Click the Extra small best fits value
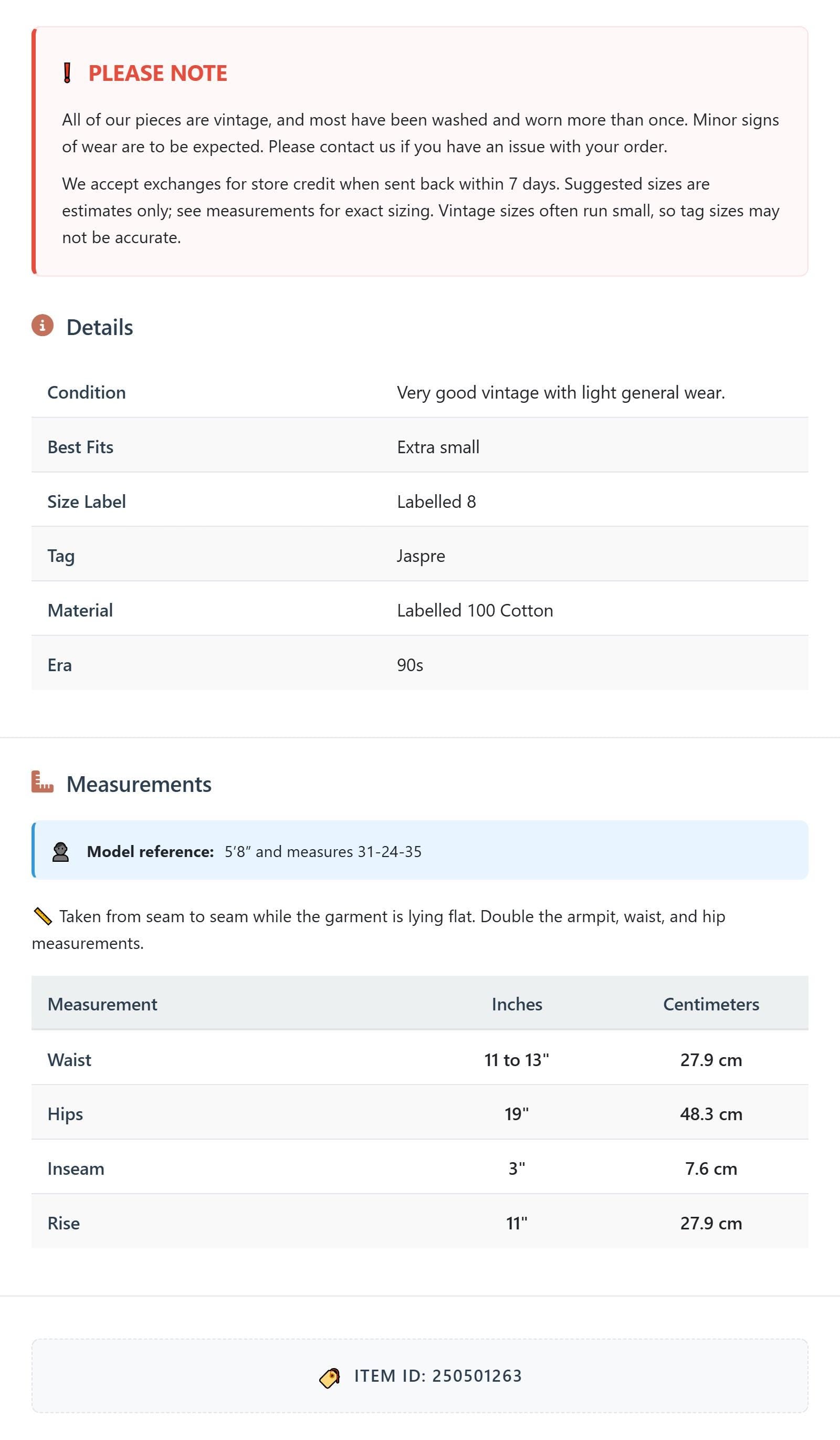840x1440 pixels. point(438,447)
